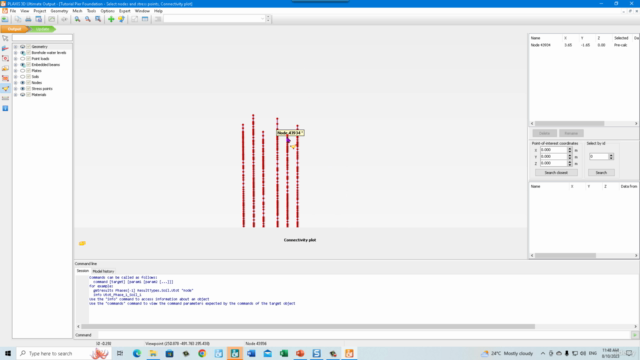The width and height of the screenshot is (640, 360).
Task: Click the first toolbar icon (open project)
Action: [5, 19]
